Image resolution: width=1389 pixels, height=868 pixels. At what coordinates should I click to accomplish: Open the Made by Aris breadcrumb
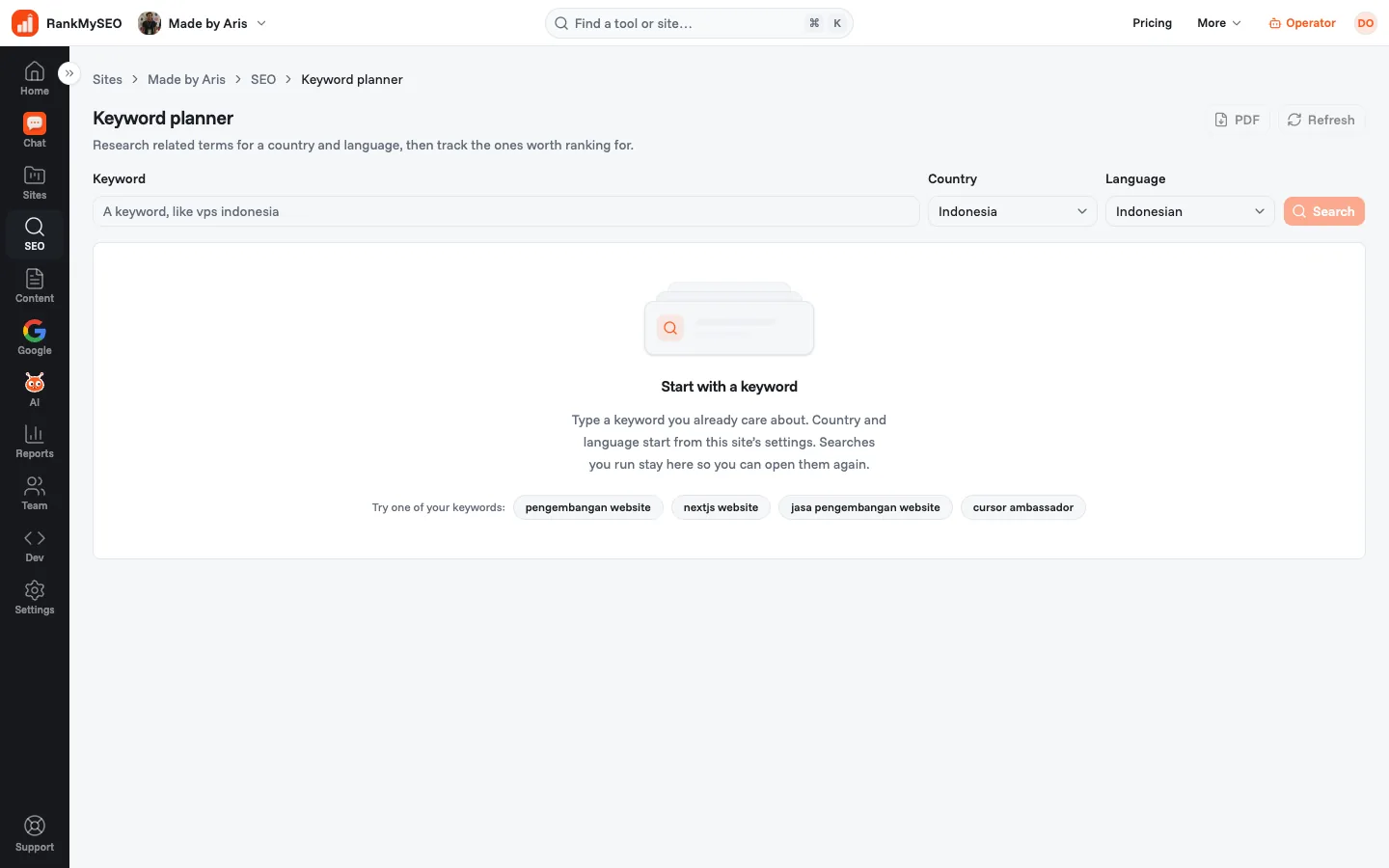coord(186,79)
